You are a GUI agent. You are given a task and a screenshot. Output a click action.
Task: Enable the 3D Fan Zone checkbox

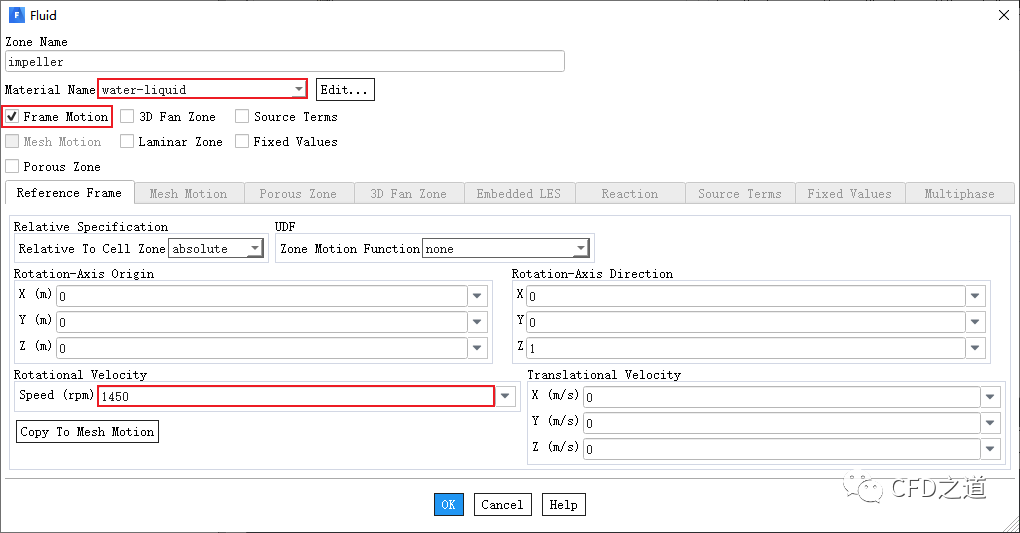coord(128,117)
